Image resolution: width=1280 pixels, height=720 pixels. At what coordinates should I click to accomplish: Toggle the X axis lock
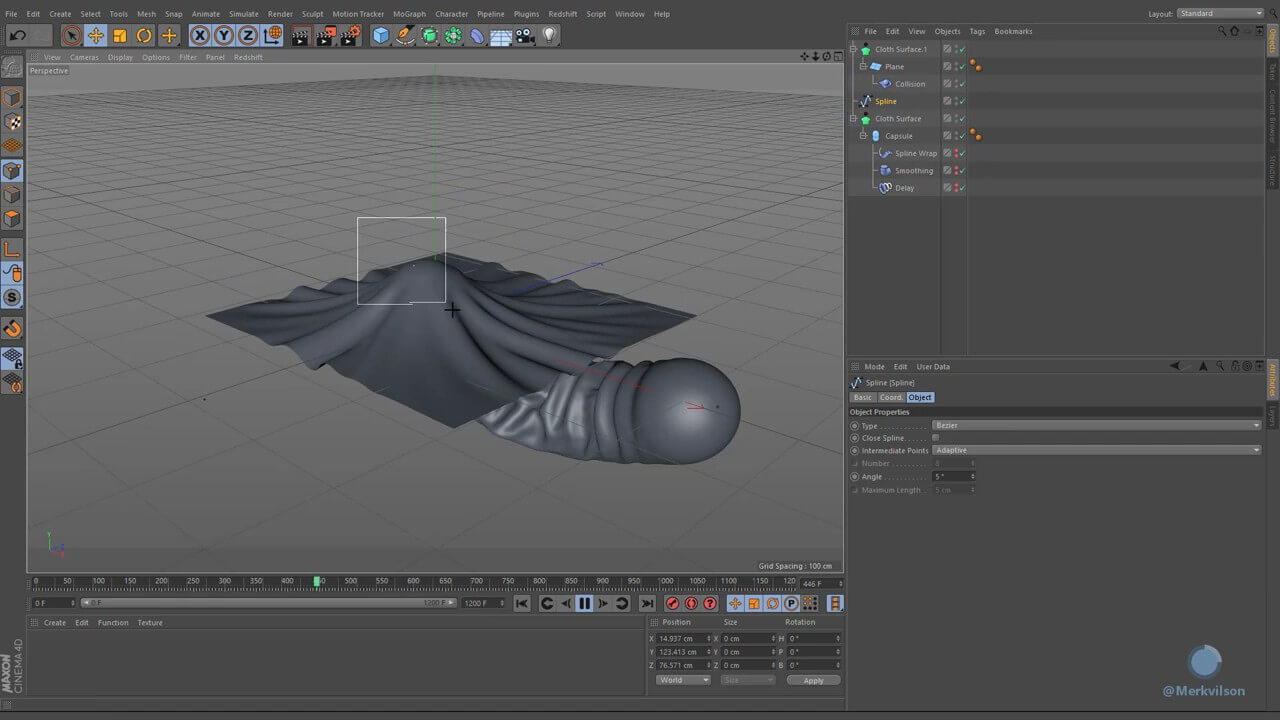[200, 36]
